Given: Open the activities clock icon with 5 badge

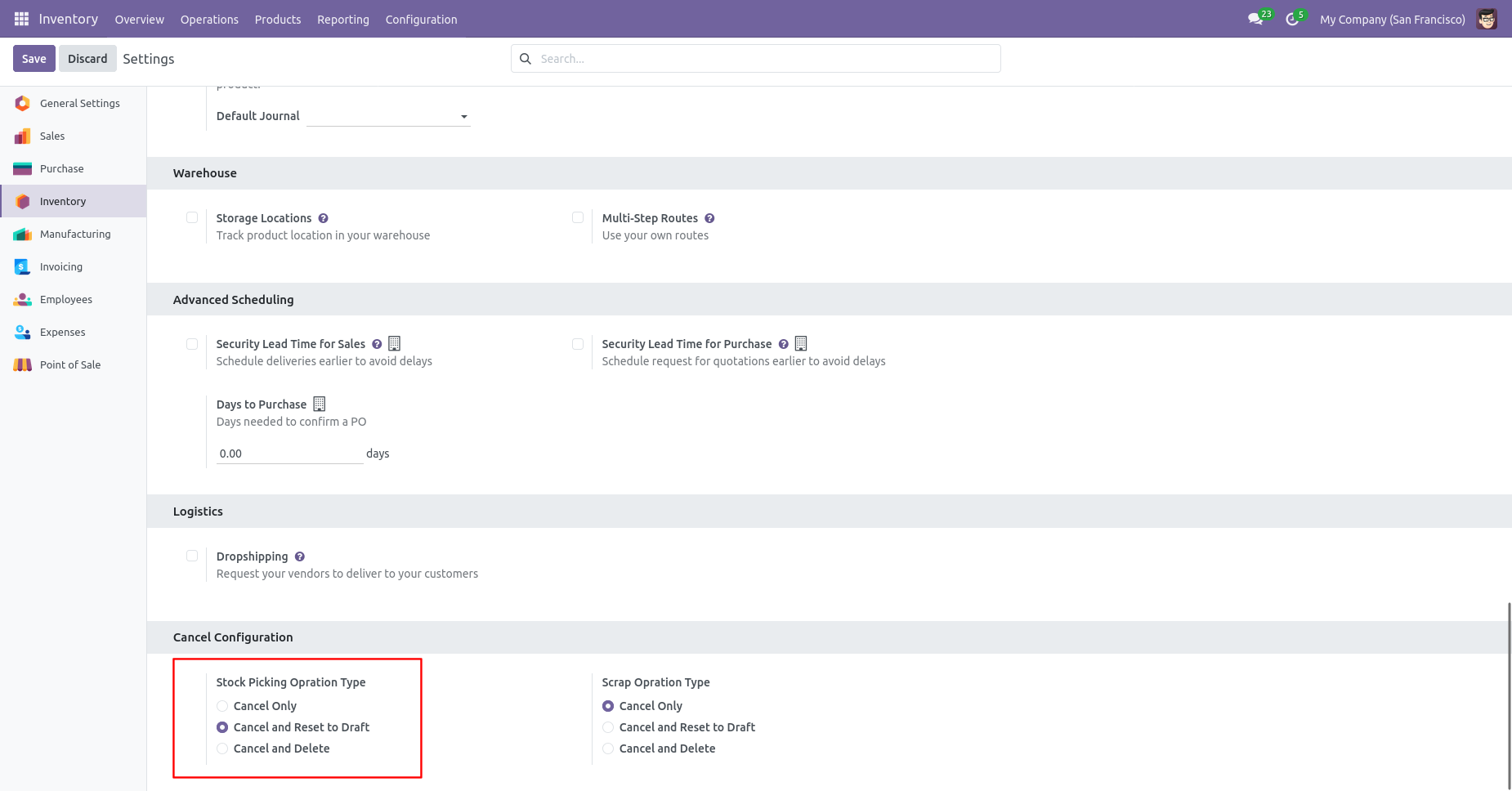Looking at the screenshot, I should [x=1295, y=18].
